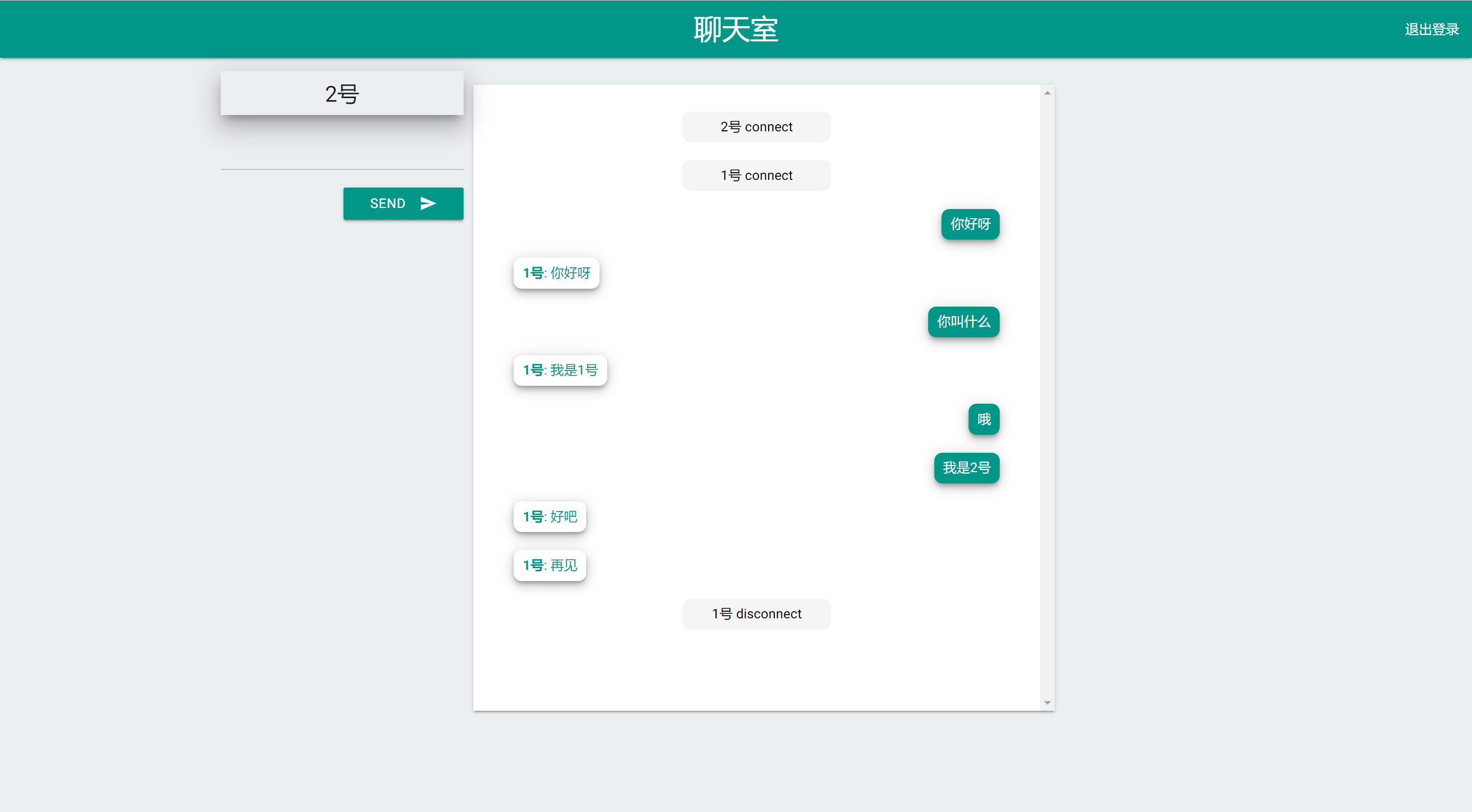Viewport: 1472px width, 812px height.
Task: Click the sent bubble 我是2号
Action: point(967,468)
